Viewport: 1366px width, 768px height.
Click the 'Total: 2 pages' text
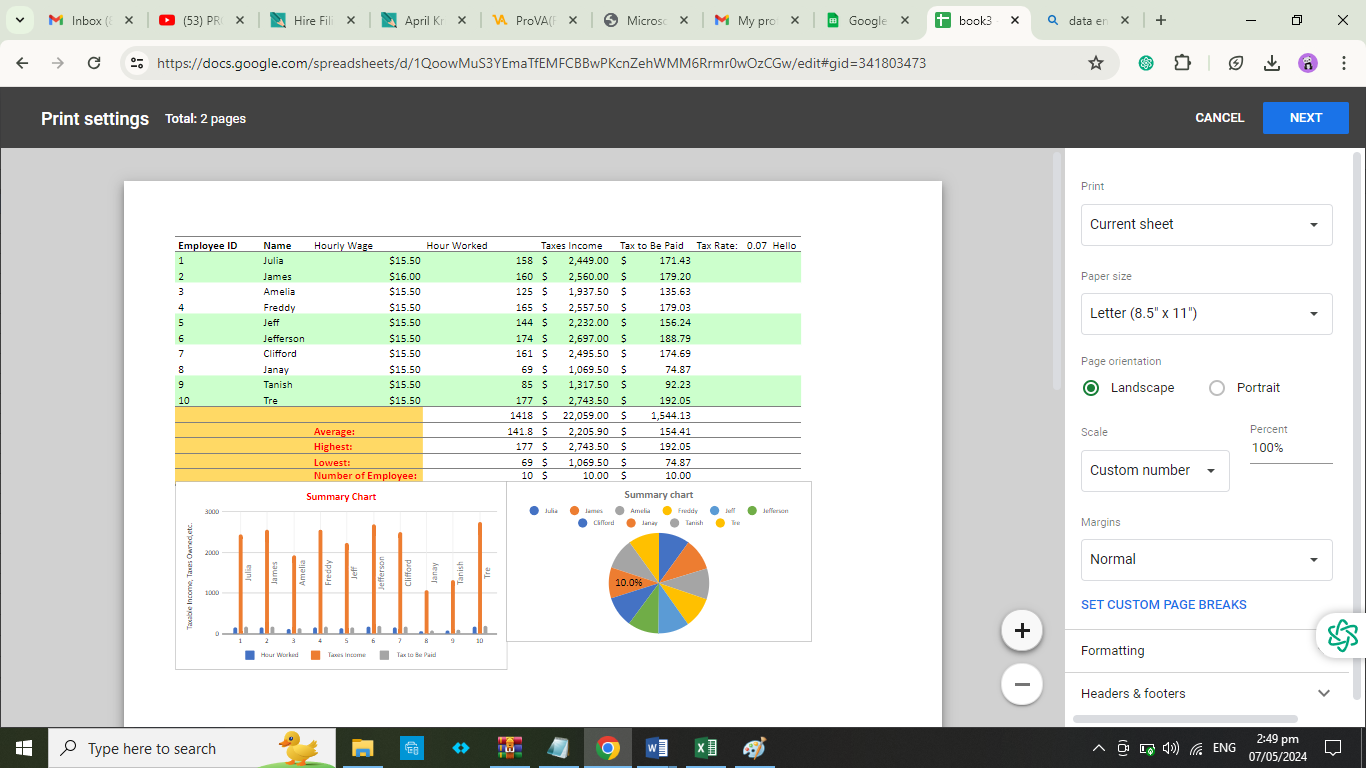click(205, 119)
